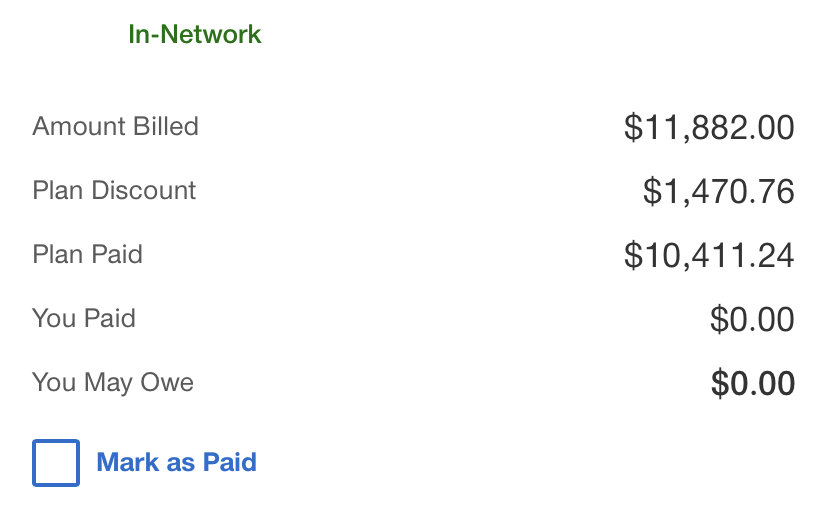Check the Mark as Paid checkbox
The height and width of the screenshot is (522, 828).
56,463
